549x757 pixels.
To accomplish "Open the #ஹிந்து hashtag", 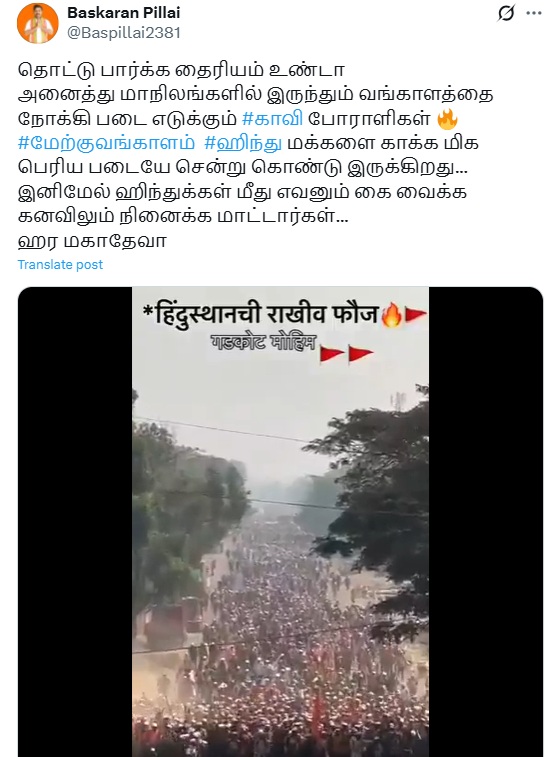I will tap(243, 143).
